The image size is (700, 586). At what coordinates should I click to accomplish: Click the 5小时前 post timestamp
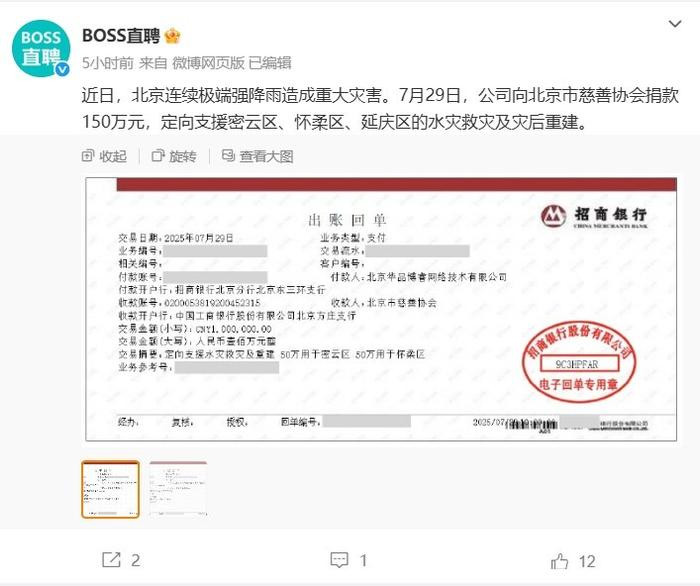pyautogui.click(x=108, y=63)
